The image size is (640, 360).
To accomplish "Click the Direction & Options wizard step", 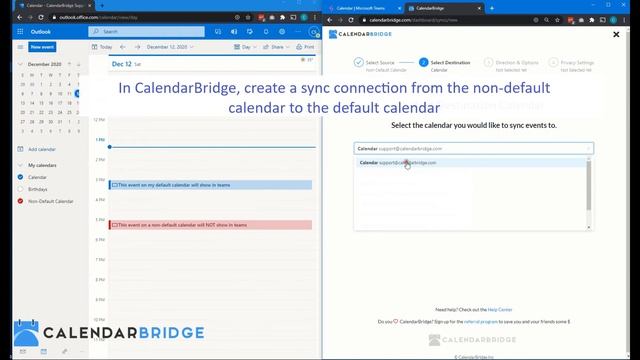I will click(511, 63).
